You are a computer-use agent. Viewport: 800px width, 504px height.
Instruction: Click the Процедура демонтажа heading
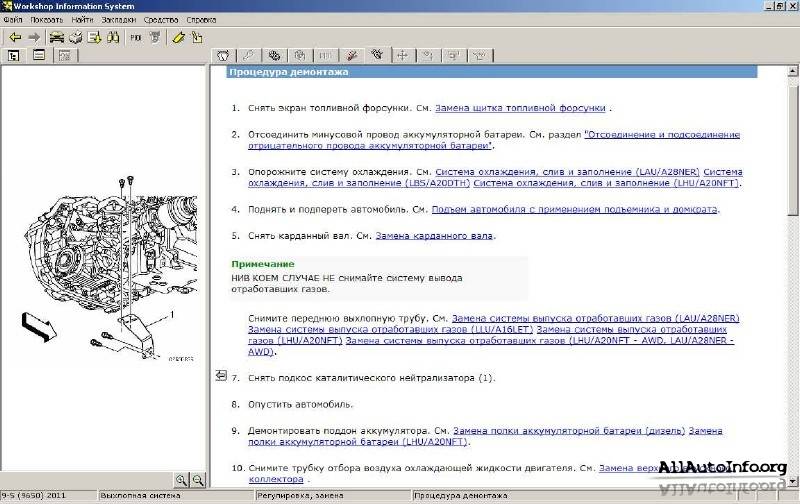(x=289, y=72)
